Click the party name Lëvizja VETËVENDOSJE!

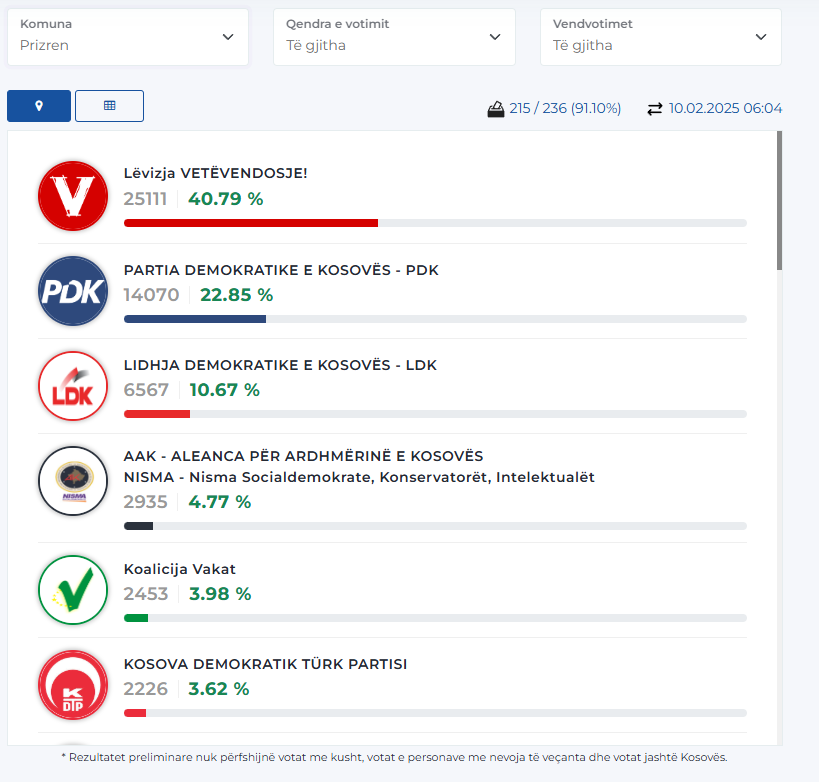tap(216, 173)
